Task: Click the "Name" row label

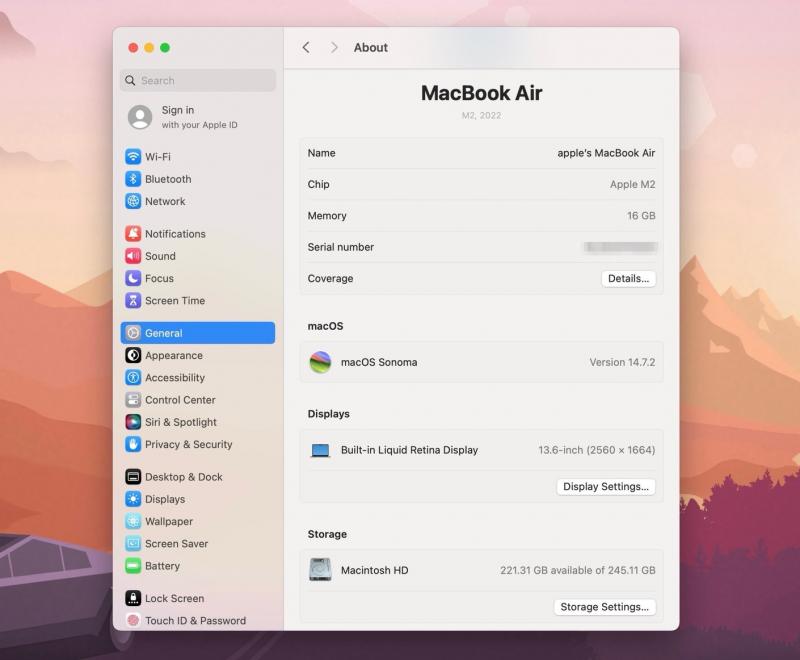Action: [321, 153]
